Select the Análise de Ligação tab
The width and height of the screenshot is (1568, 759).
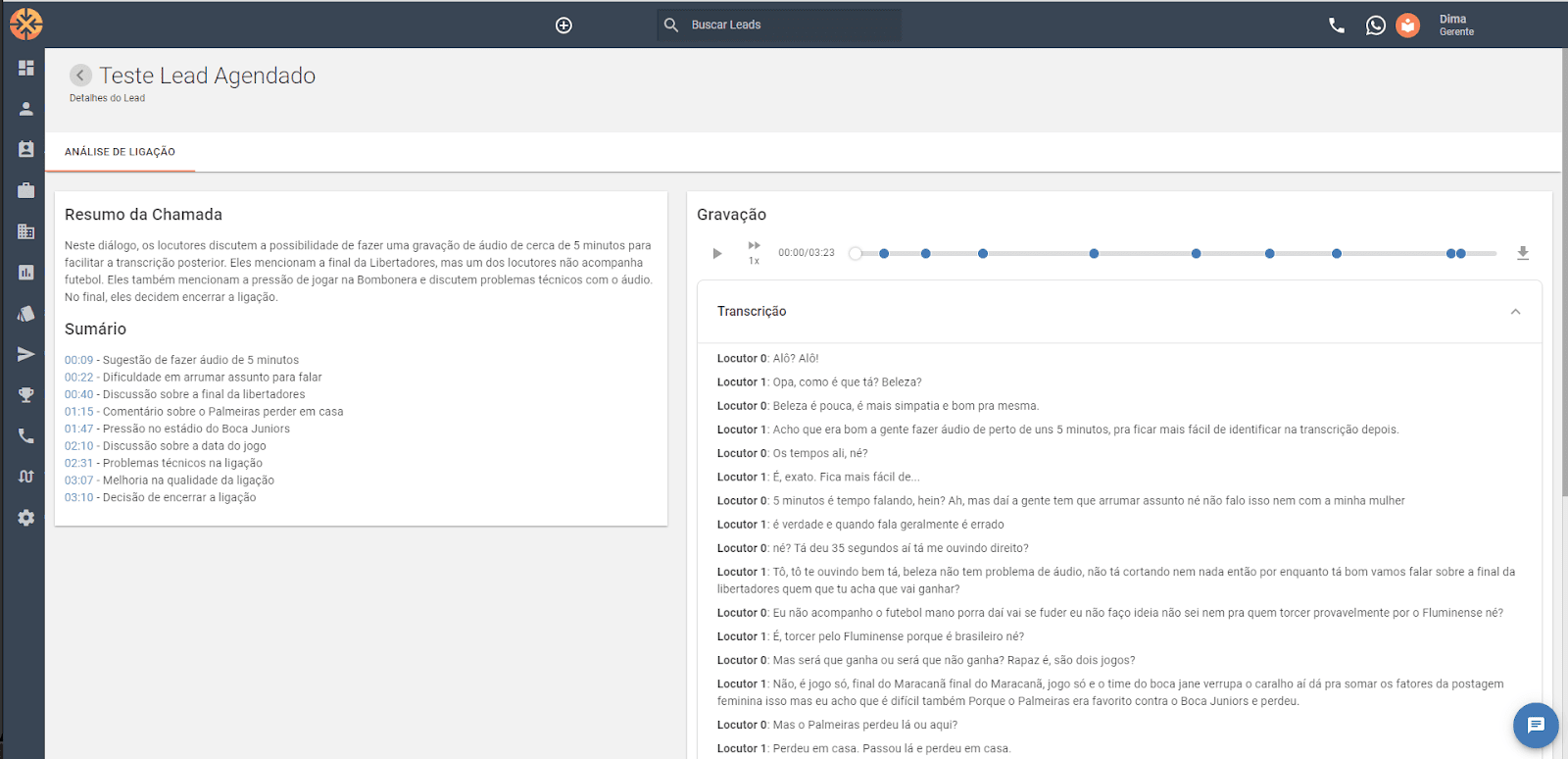[121, 152]
